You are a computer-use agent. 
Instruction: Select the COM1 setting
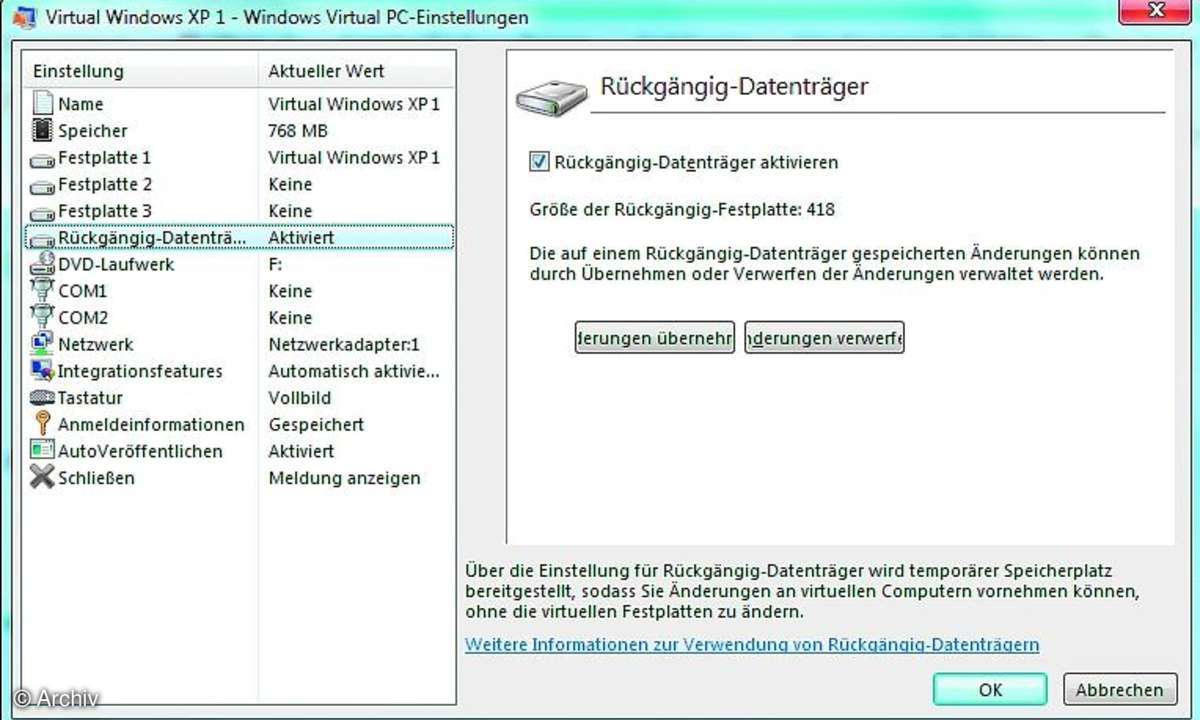pos(240,292)
